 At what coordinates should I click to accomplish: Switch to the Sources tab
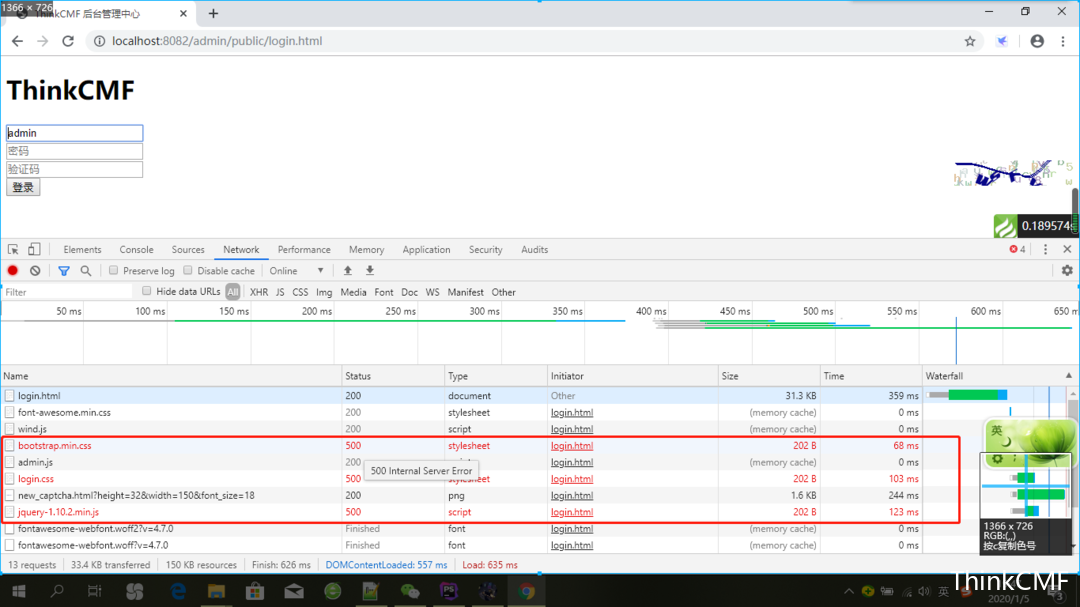(188, 249)
